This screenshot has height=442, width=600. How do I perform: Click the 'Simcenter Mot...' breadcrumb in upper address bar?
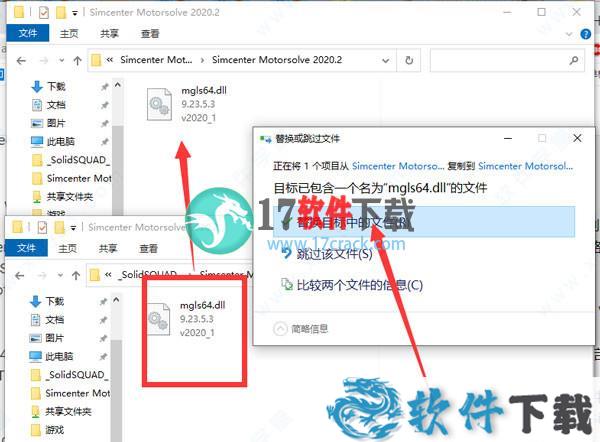pyautogui.click(x=156, y=60)
